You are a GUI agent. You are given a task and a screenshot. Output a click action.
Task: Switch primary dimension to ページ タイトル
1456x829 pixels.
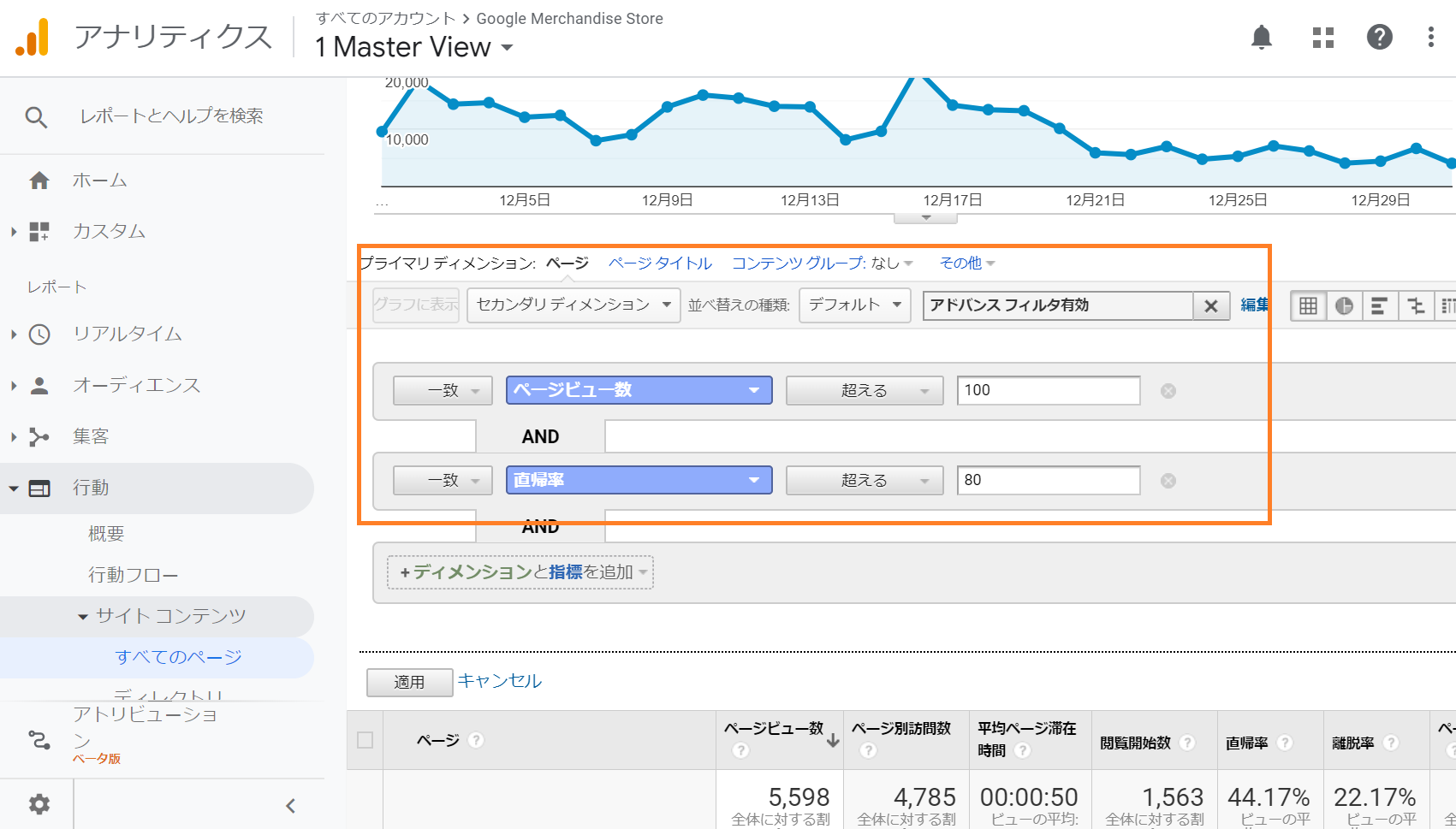click(659, 263)
